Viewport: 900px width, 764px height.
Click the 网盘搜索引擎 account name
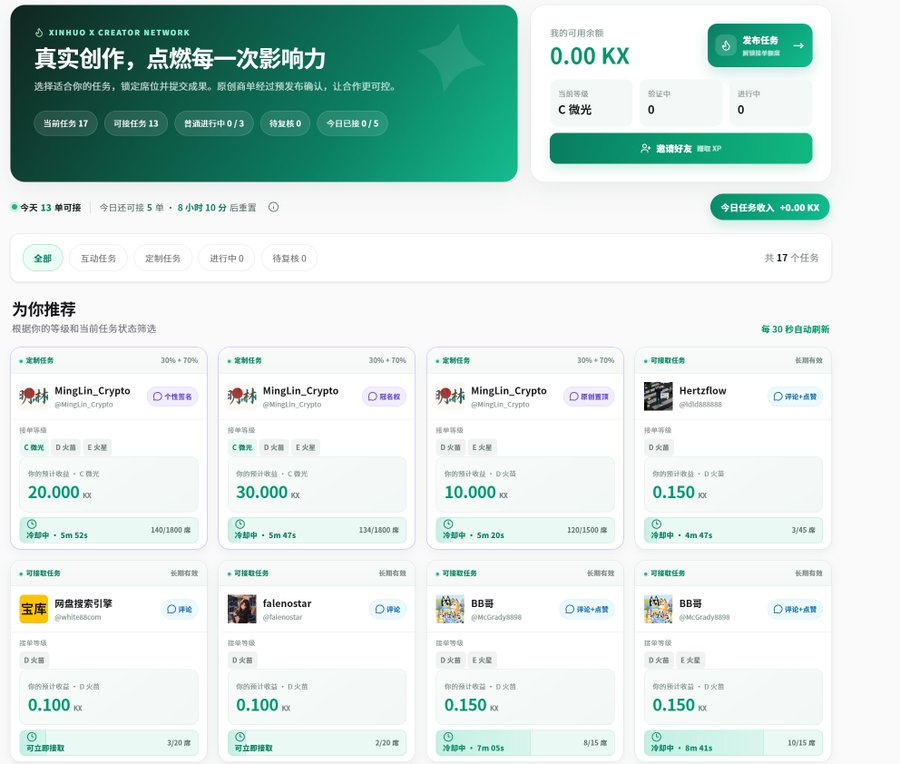click(x=83, y=603)
